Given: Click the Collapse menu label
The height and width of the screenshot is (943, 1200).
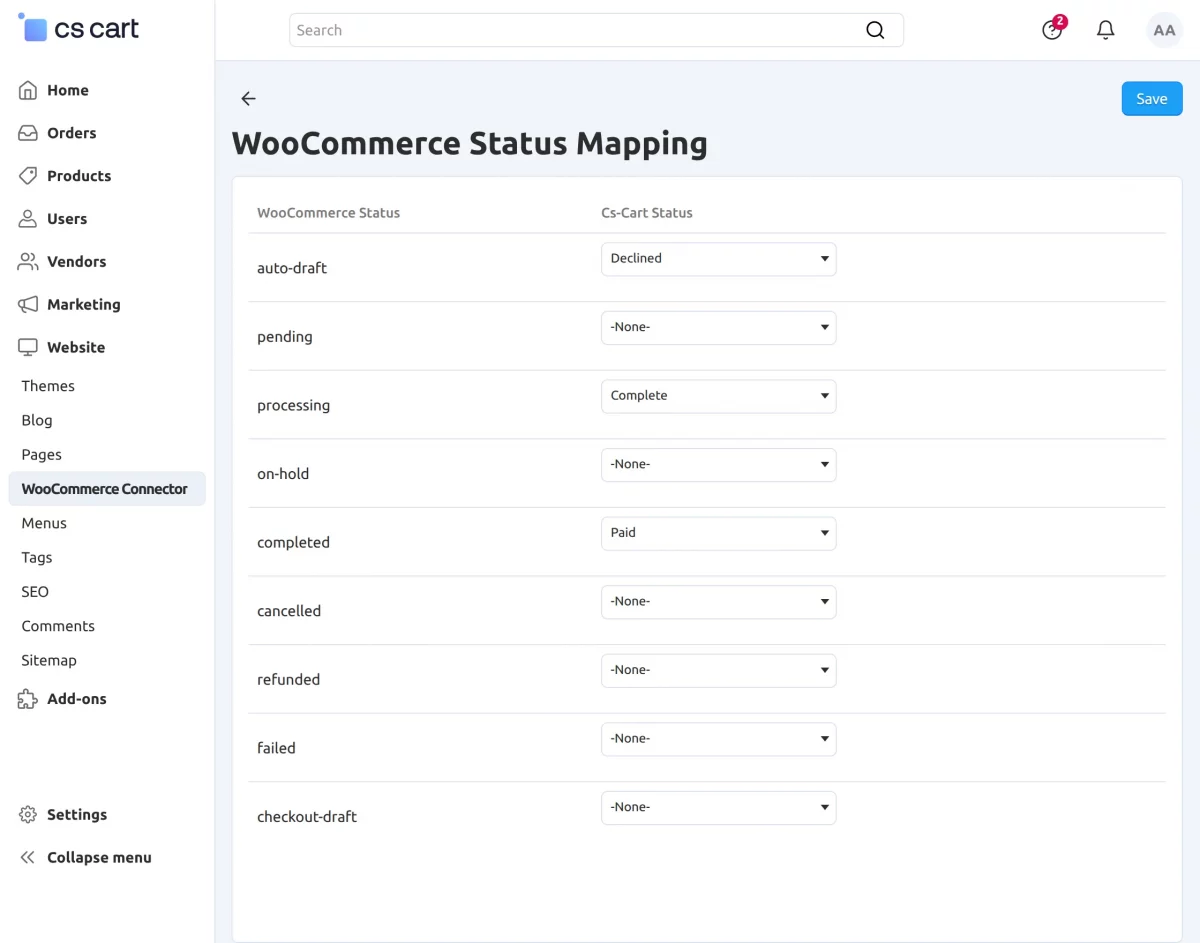Looking at the screenshot, I should tap(99, 858).
